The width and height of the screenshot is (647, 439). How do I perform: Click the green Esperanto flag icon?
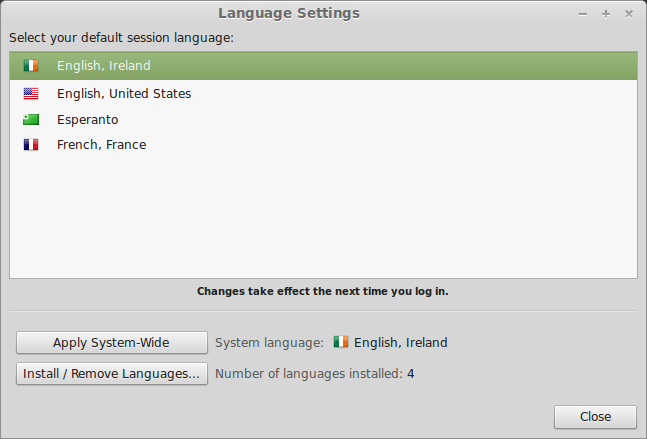pyautogui.click(x=31, y=120)
